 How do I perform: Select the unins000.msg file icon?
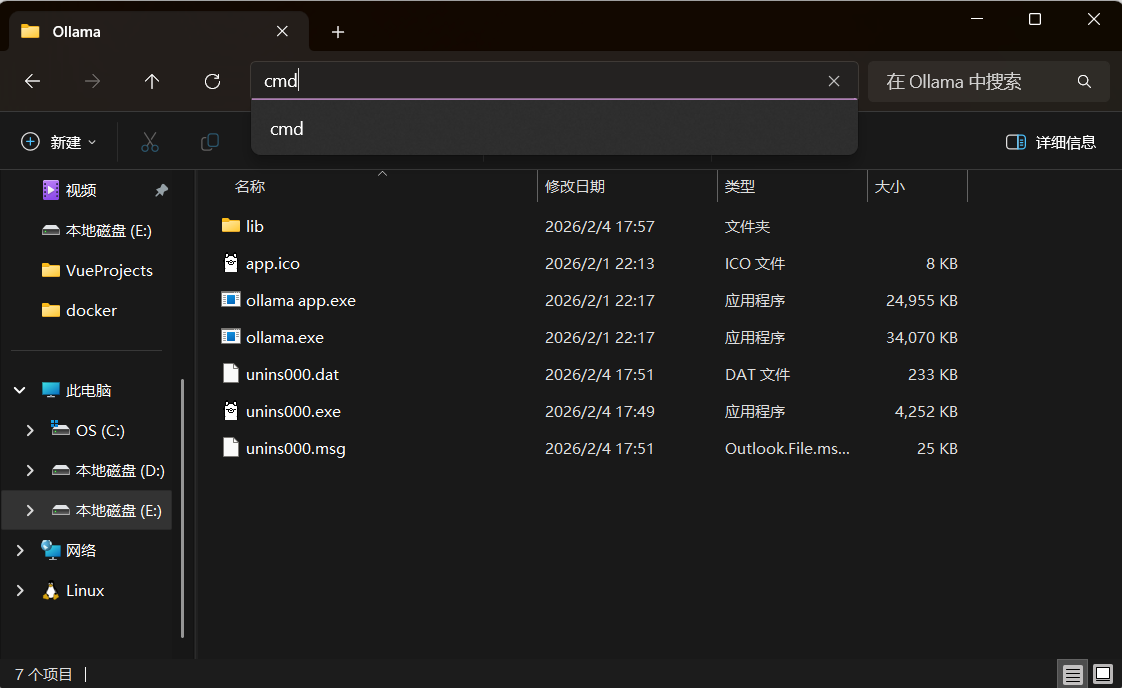tap(230, 448)
